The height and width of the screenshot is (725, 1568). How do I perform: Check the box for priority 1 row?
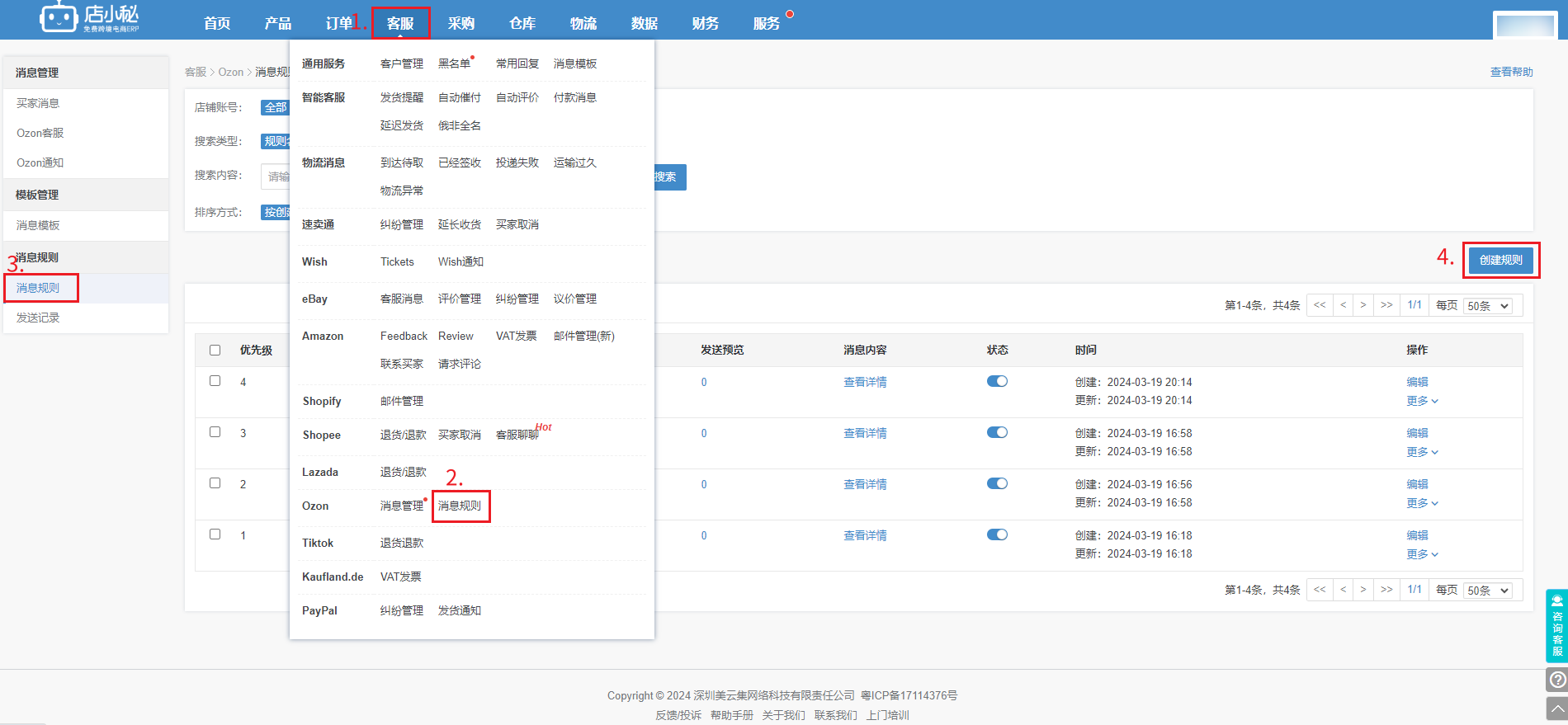pos(215,534)
